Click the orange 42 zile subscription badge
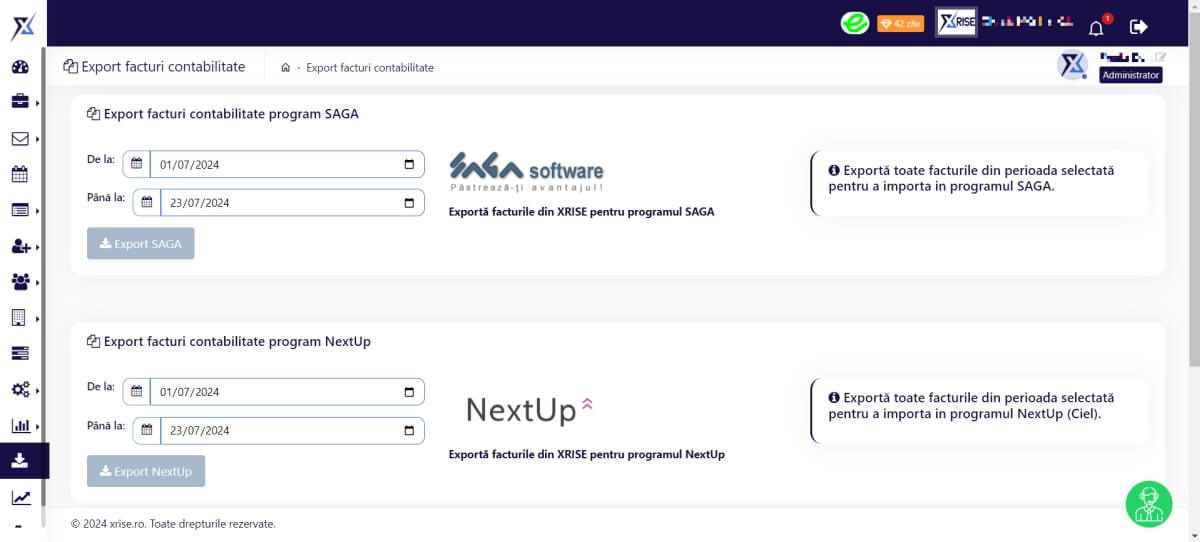This screenshot has height=542, width=1200. [x=900, y=23]
